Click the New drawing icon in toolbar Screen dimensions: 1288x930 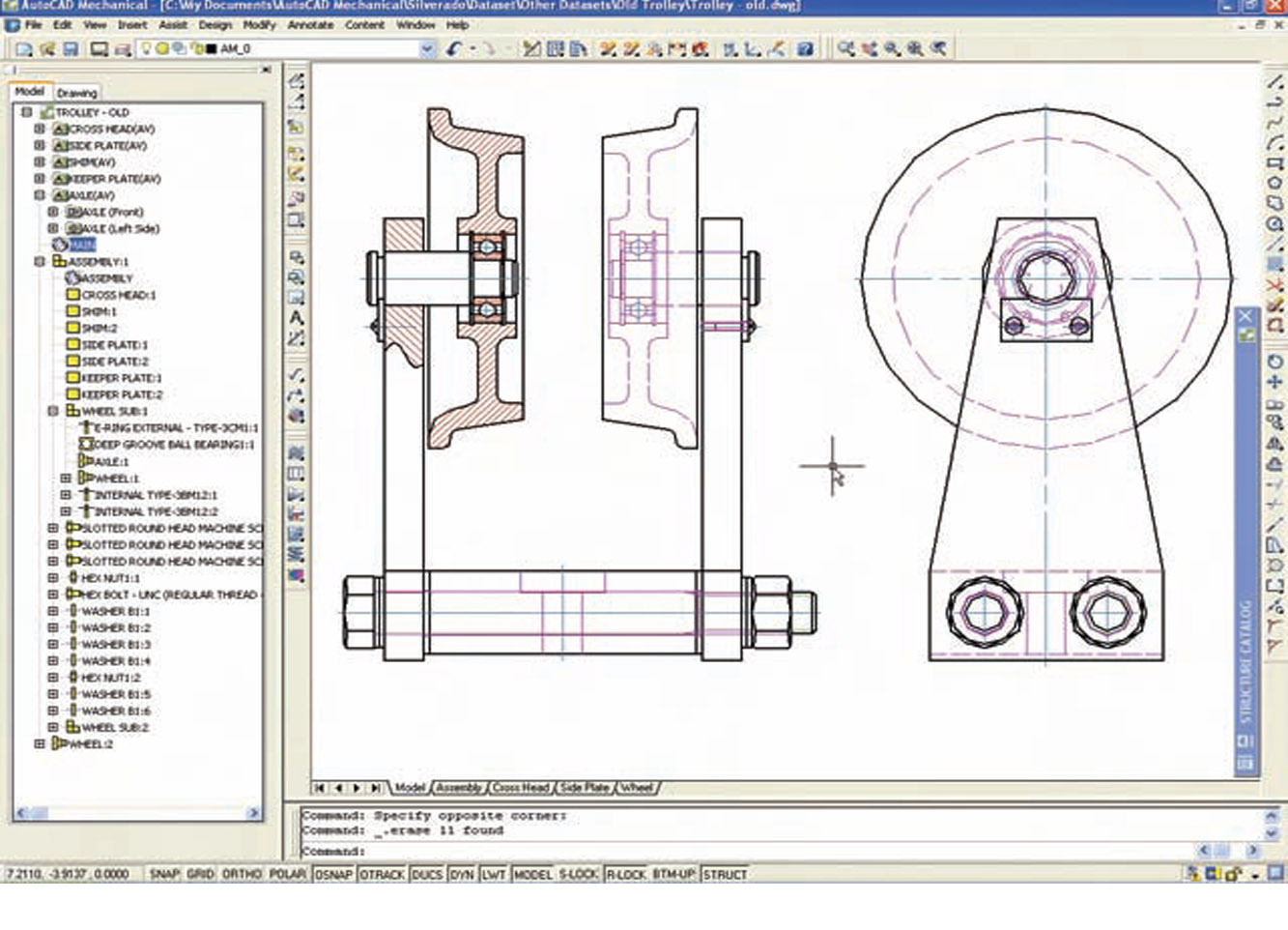[x=24, y=48]
